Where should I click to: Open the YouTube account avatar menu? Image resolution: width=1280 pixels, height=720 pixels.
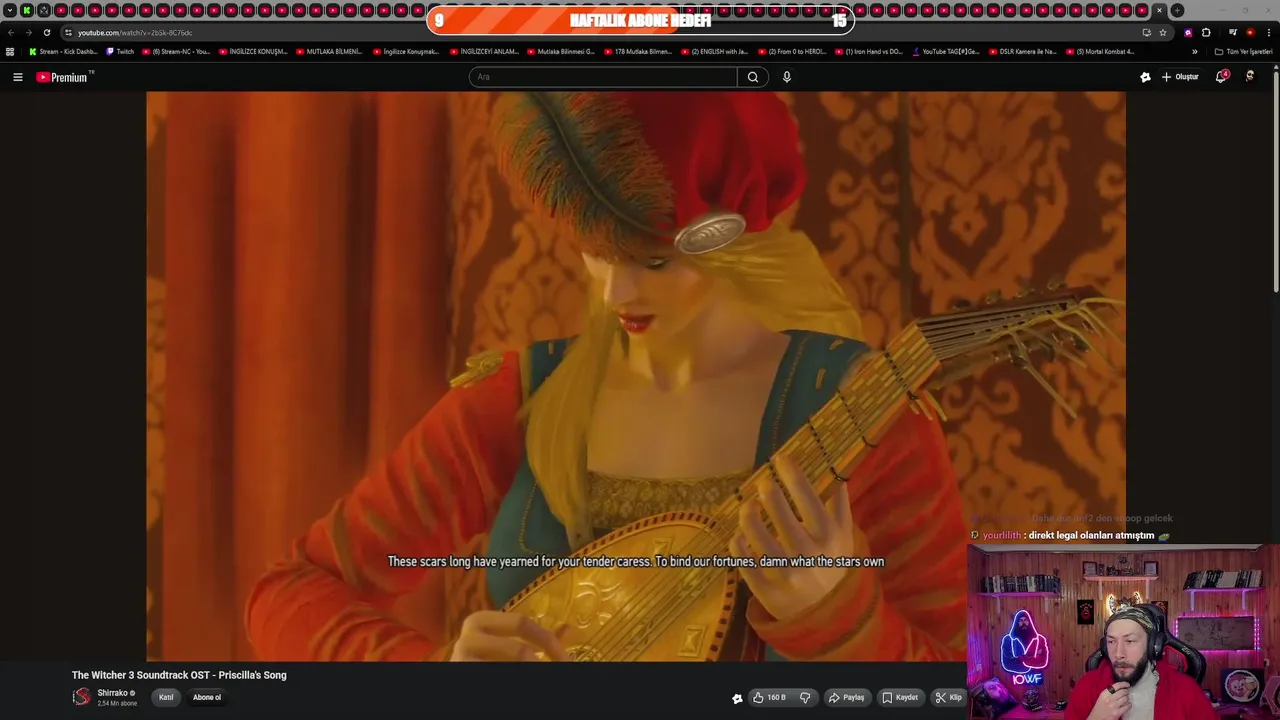point(1250,77)
